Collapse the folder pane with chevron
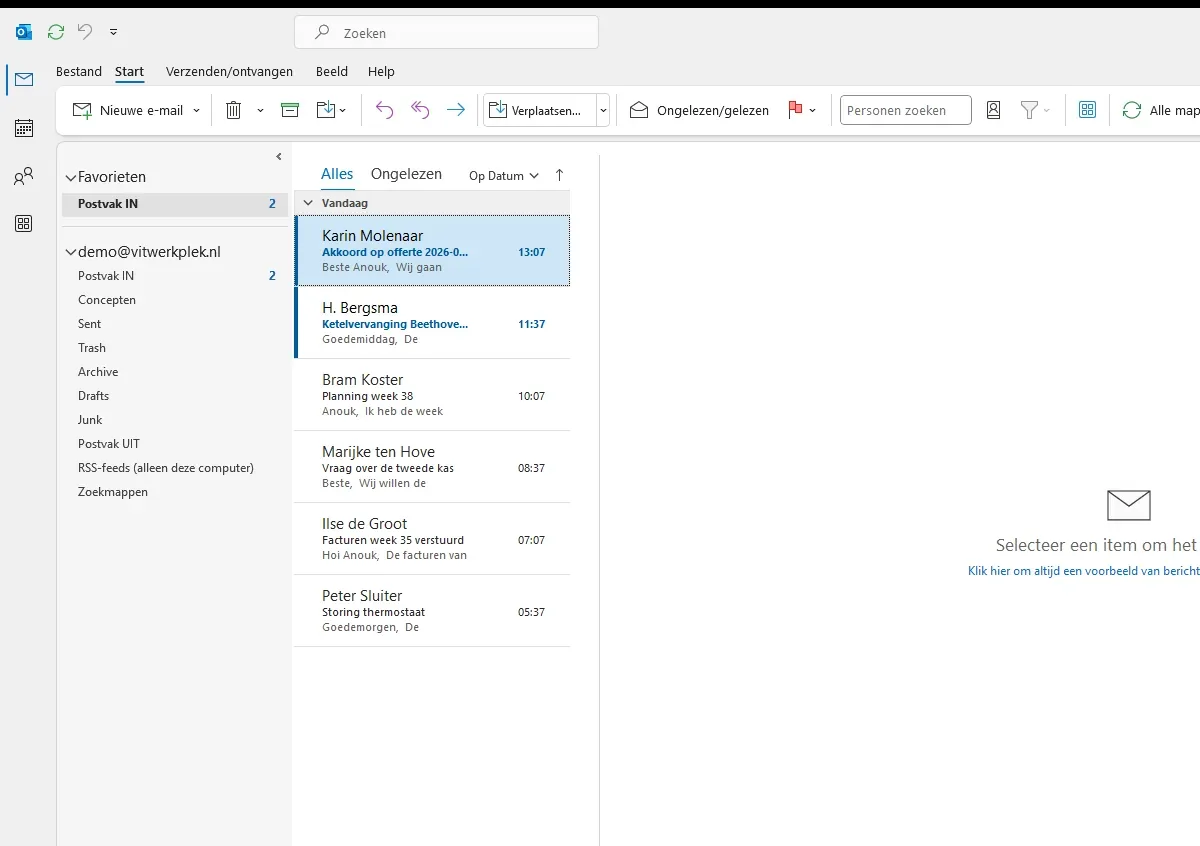1200x846 pixels. pos(279,156)
